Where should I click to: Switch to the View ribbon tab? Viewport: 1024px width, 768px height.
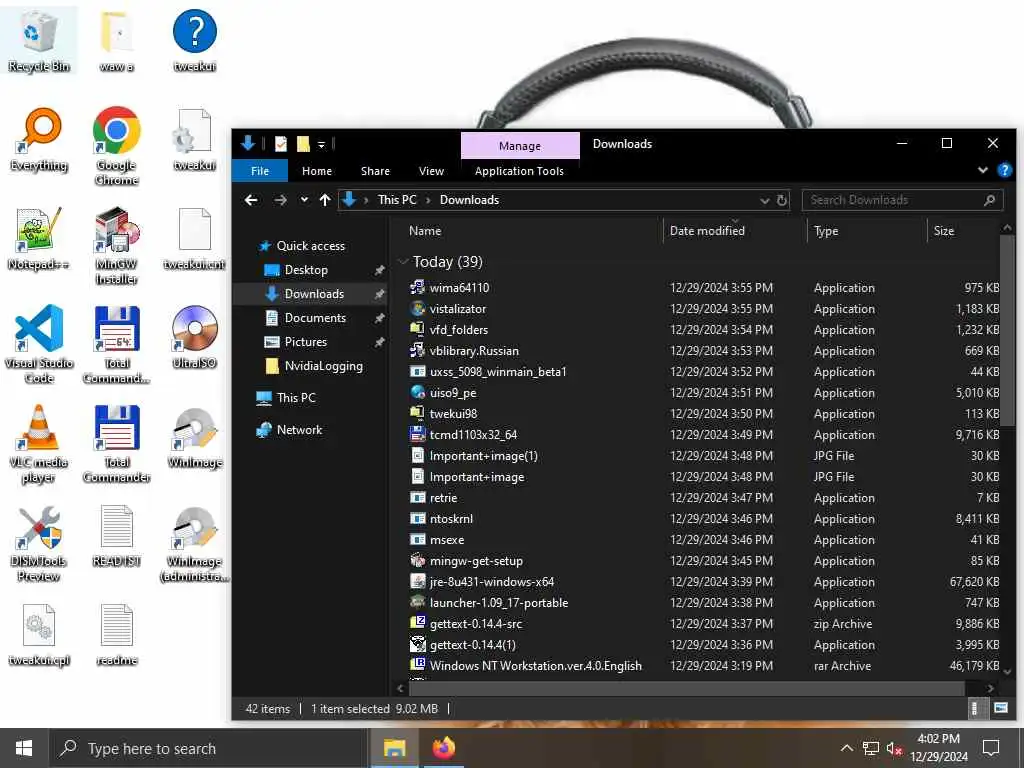[431, 171]
